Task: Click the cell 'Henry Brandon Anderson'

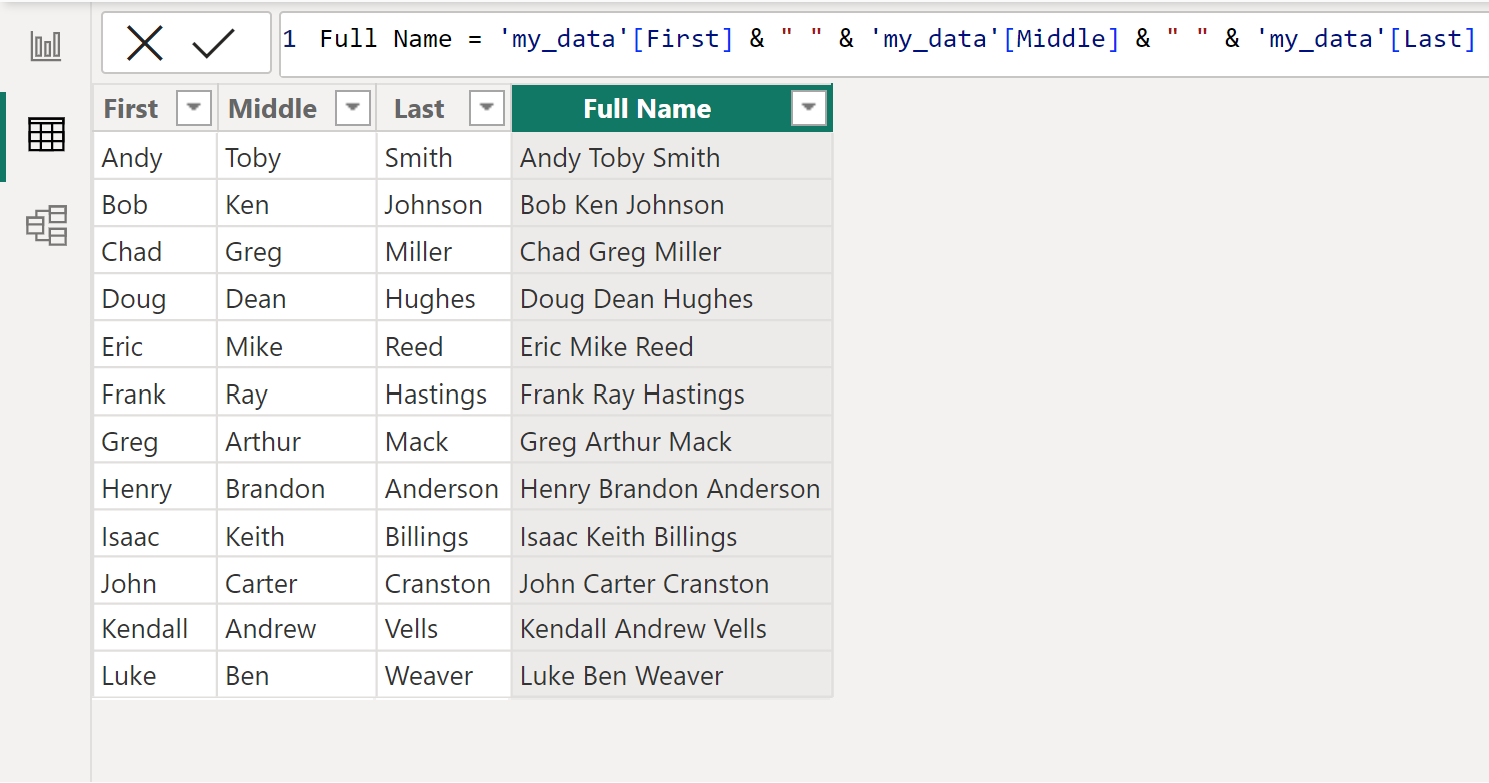Action: 672,488
